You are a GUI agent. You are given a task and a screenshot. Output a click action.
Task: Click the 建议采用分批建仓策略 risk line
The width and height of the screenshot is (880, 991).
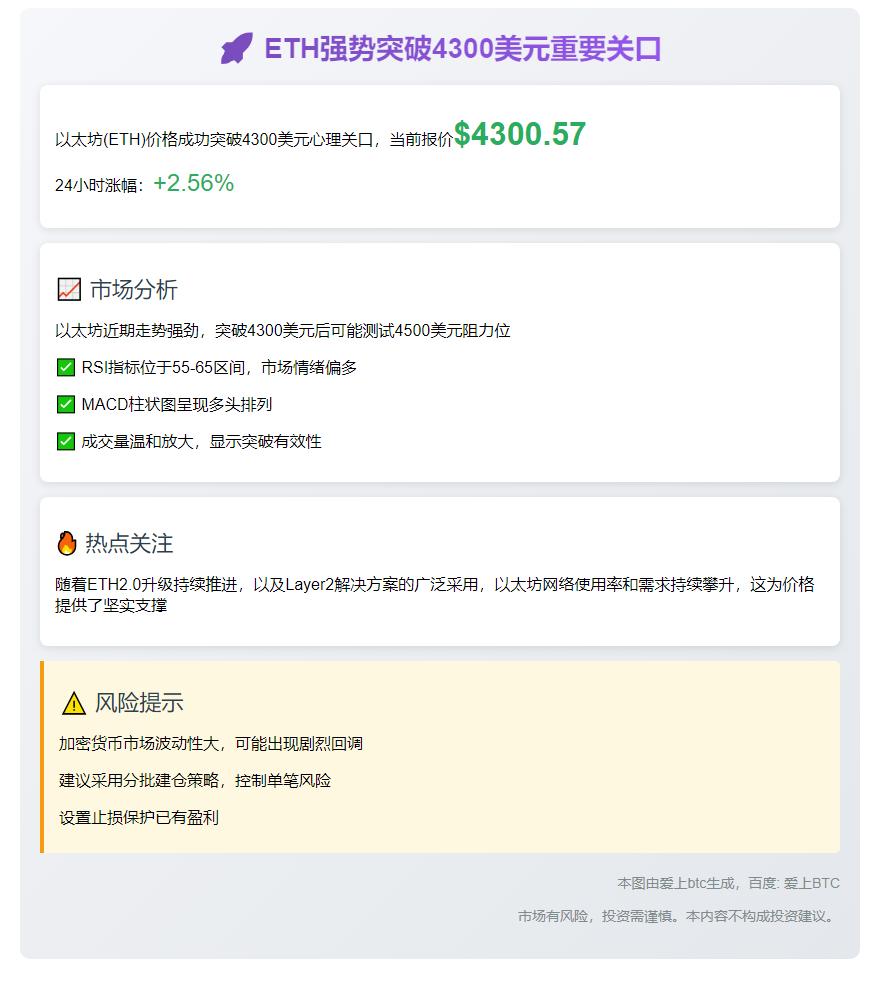click(195, 781)
